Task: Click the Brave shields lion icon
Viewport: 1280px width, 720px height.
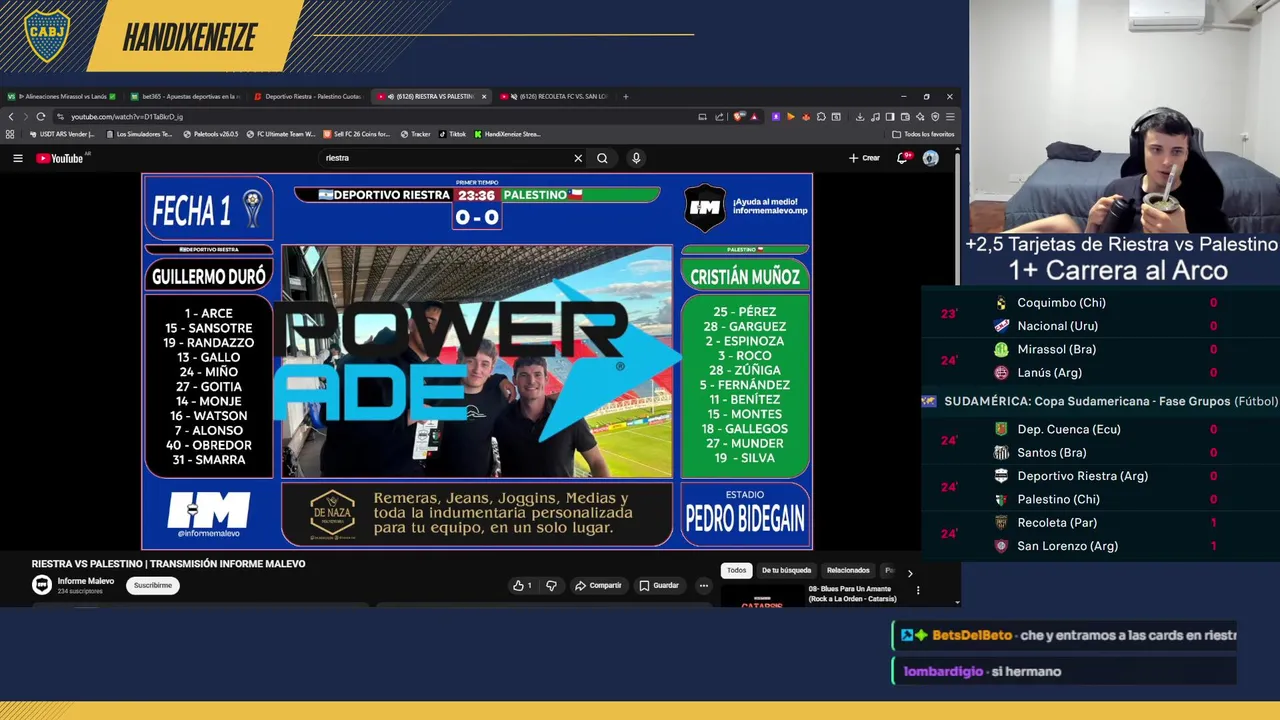Action: pos(739,116)
